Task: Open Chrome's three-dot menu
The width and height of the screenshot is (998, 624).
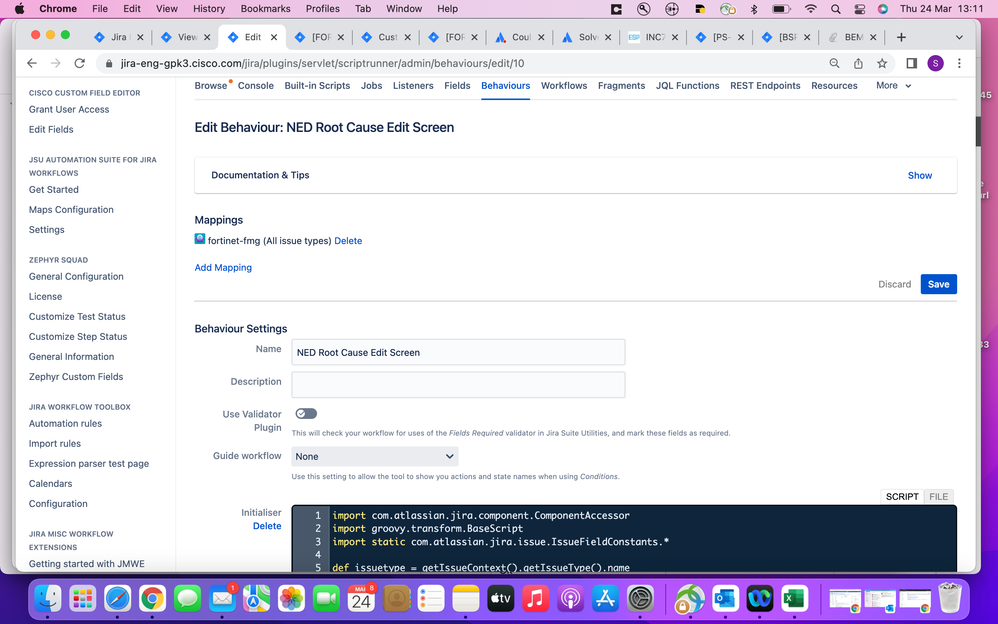Action: tap(959, 63)
